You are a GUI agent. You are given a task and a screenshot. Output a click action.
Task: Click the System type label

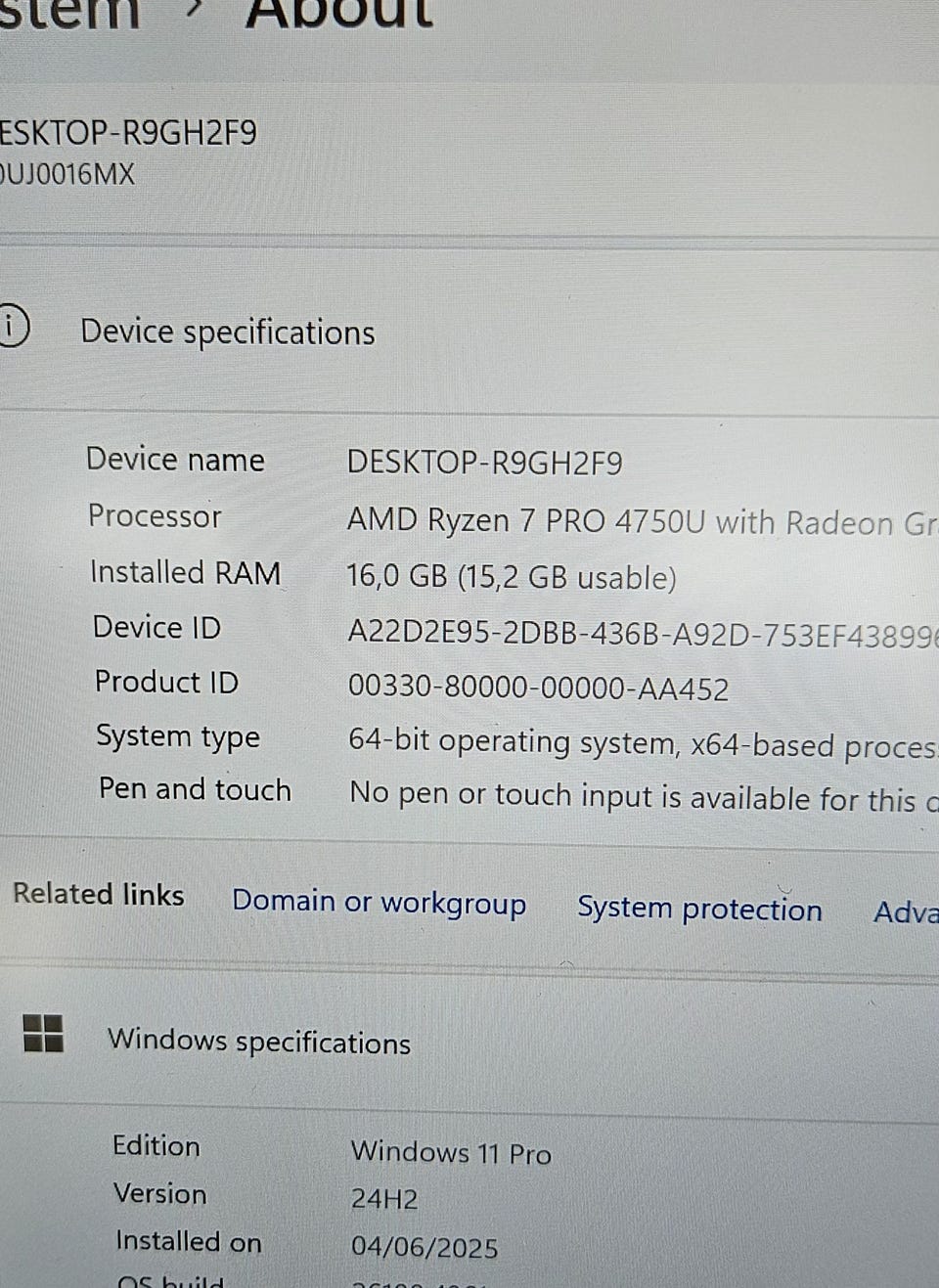[178, 737]
